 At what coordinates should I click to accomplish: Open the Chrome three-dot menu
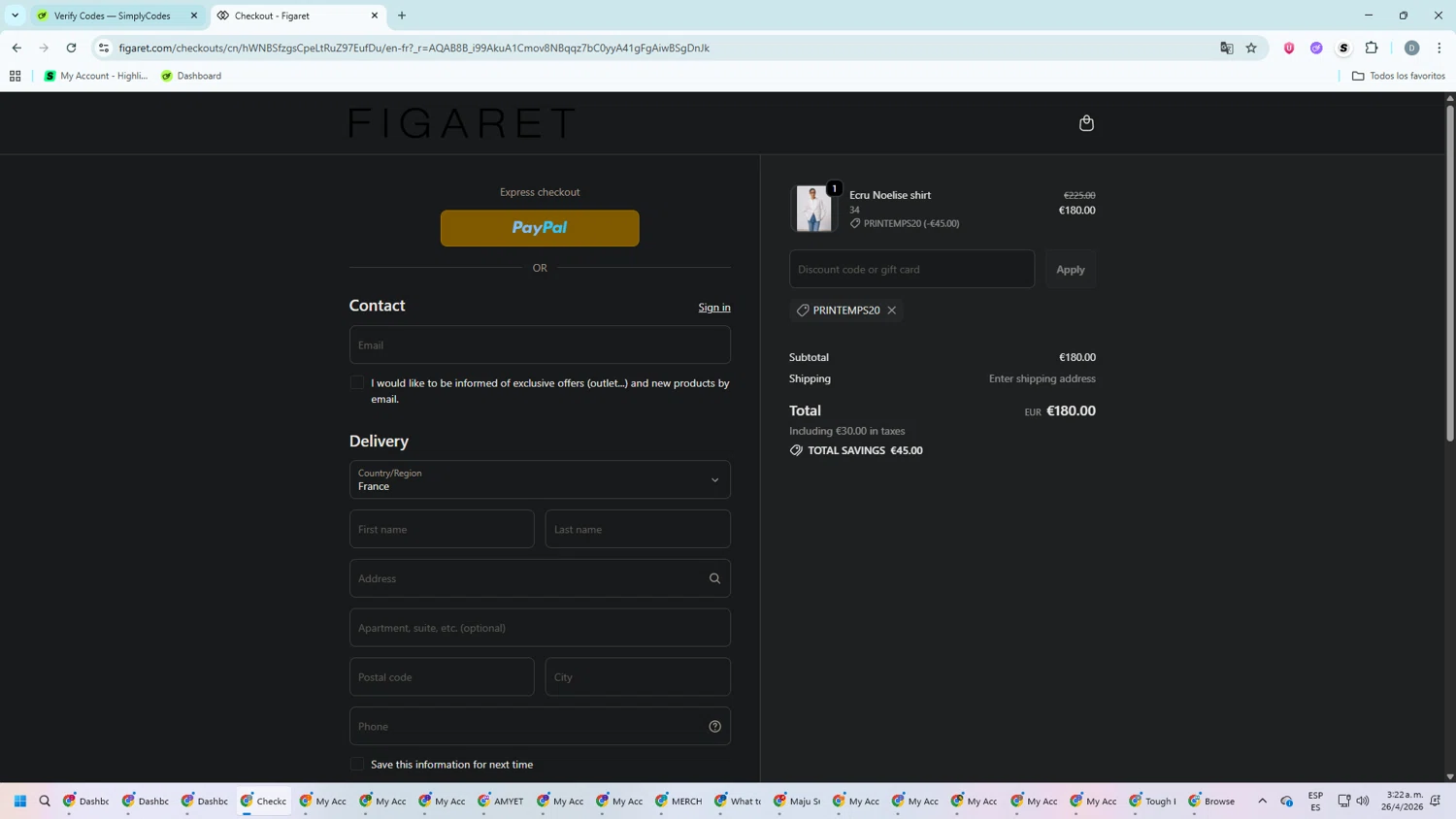pos(1439,48)
